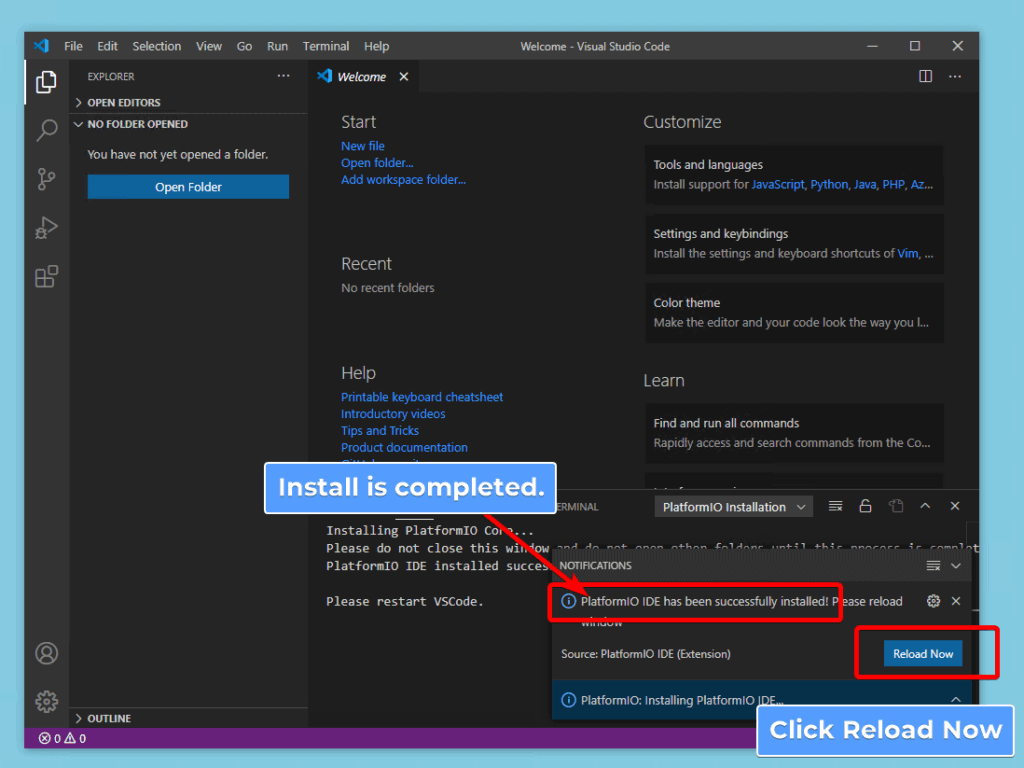Image resolution: width=1024 pixels, height=768 pixels.
Task: Open the Introductory videos link
Action: 393,414
